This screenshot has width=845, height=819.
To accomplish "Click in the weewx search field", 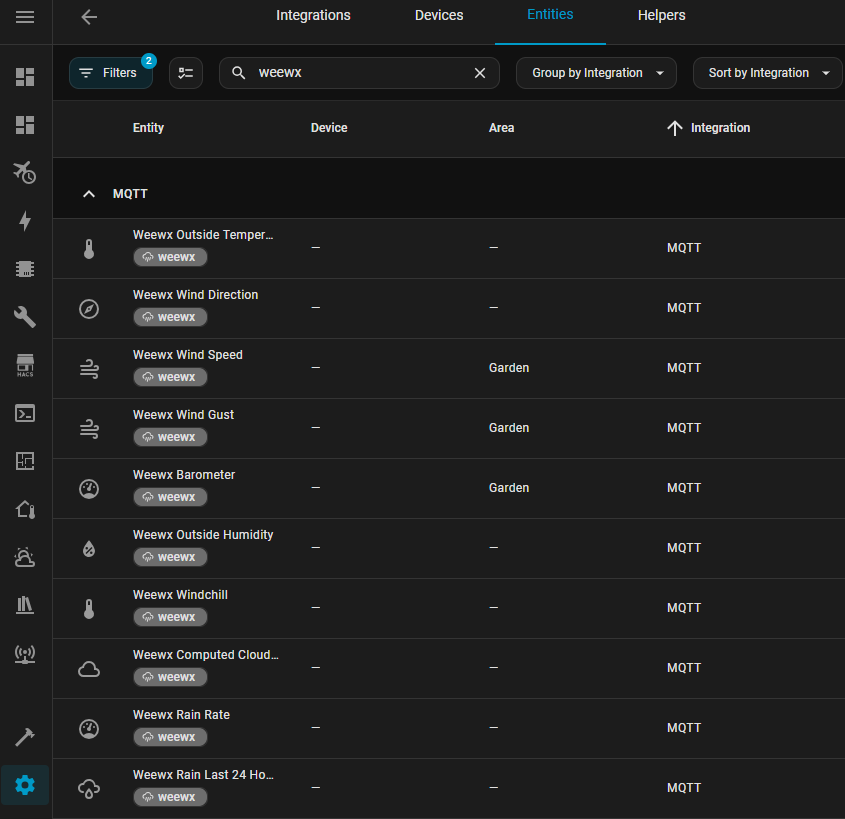I will (360, 73).
